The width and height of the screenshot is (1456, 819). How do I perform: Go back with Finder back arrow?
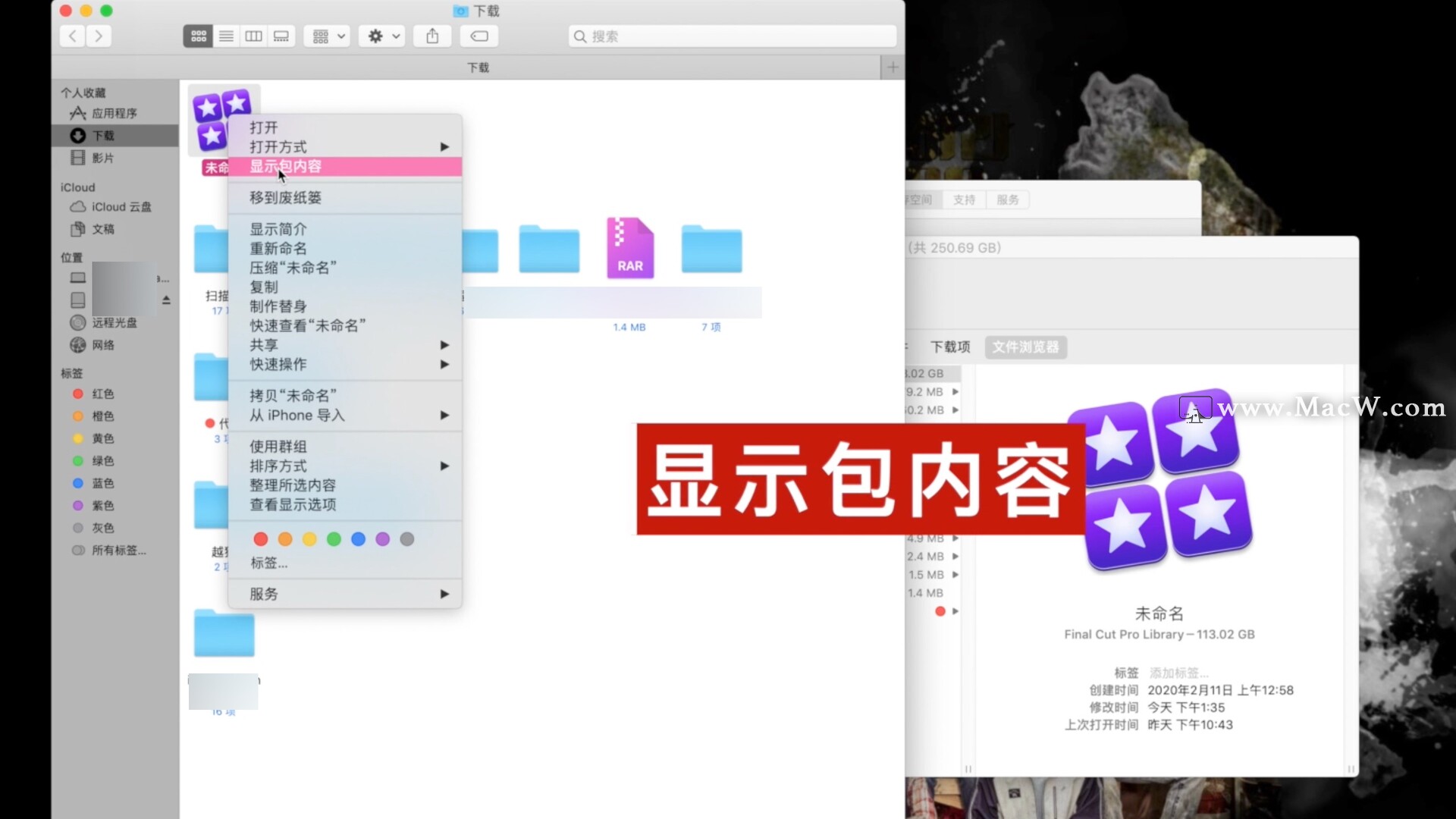(x=73, y=36)
